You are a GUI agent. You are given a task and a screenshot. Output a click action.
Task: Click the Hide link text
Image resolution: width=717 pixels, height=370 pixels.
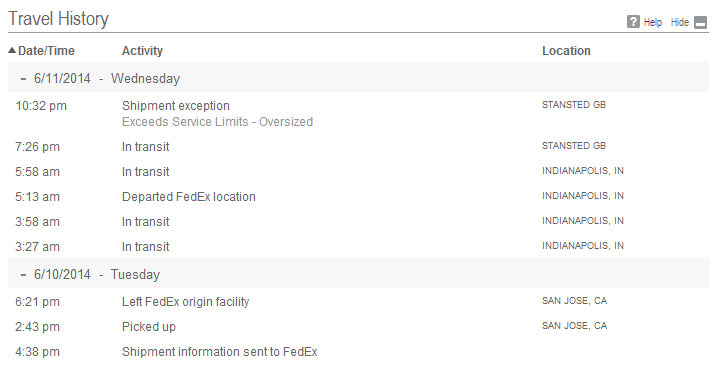coord(680,22)
